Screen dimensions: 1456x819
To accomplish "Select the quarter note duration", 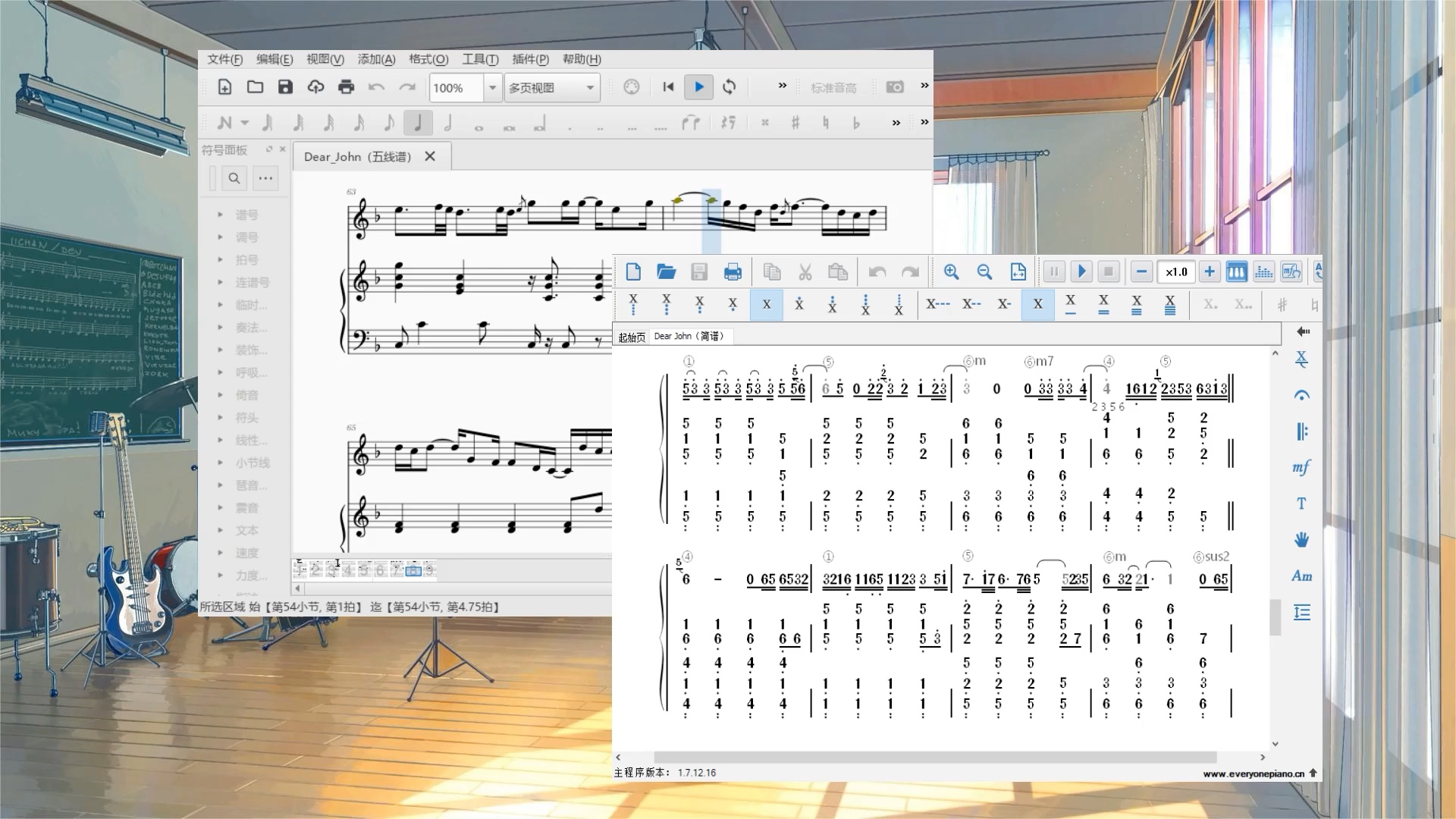I will (418, 122).
